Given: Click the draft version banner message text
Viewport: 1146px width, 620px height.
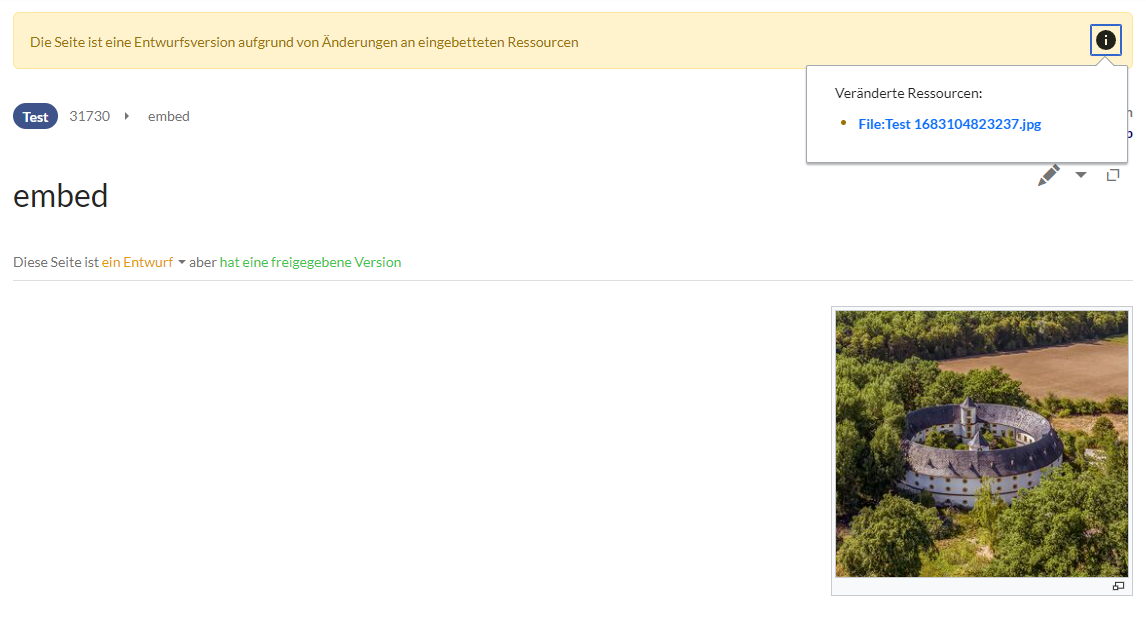Looking at the screenshot, I should click(x=304, y=42).
